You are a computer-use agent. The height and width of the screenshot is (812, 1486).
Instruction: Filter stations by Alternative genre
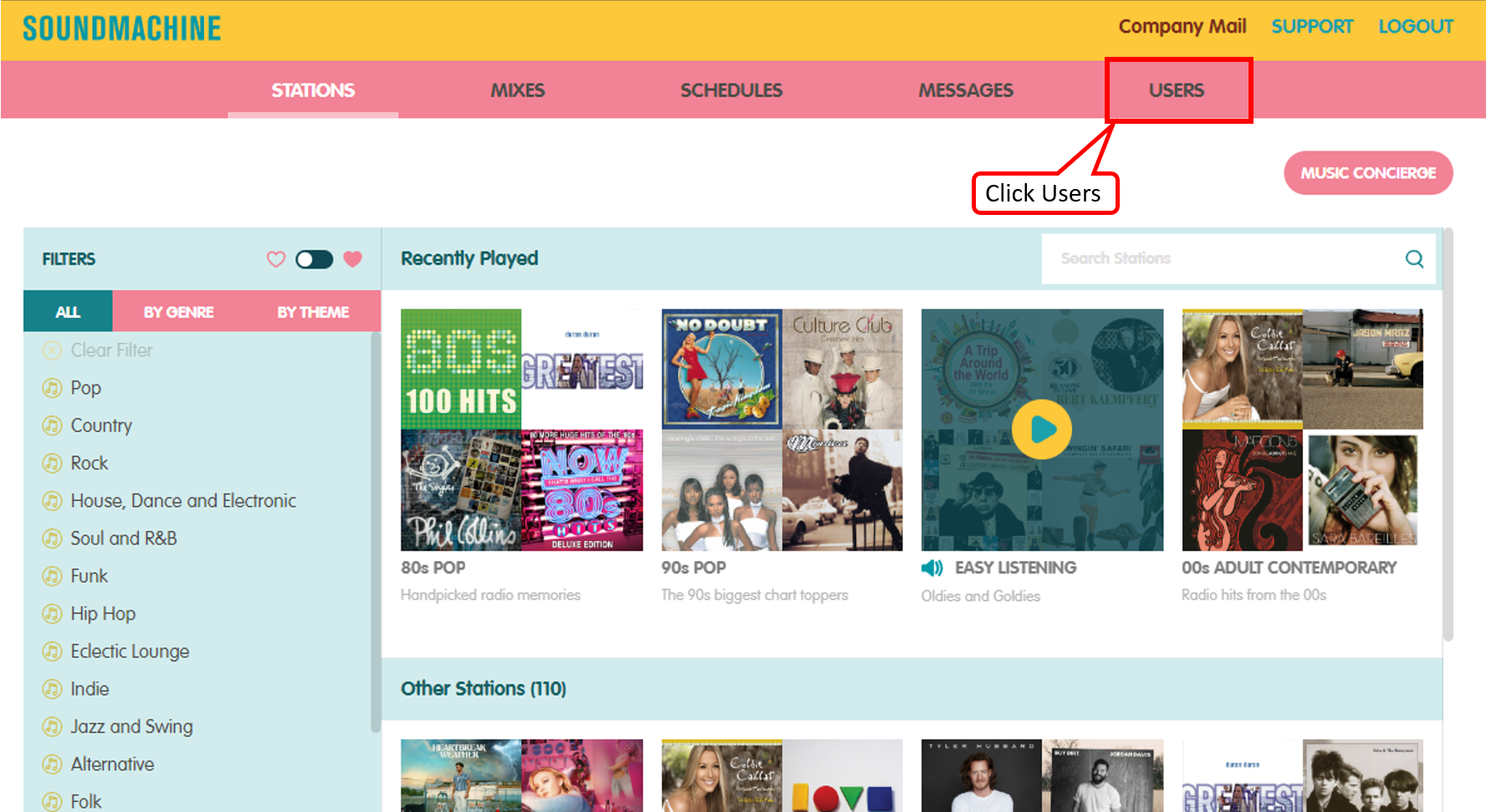112,764
